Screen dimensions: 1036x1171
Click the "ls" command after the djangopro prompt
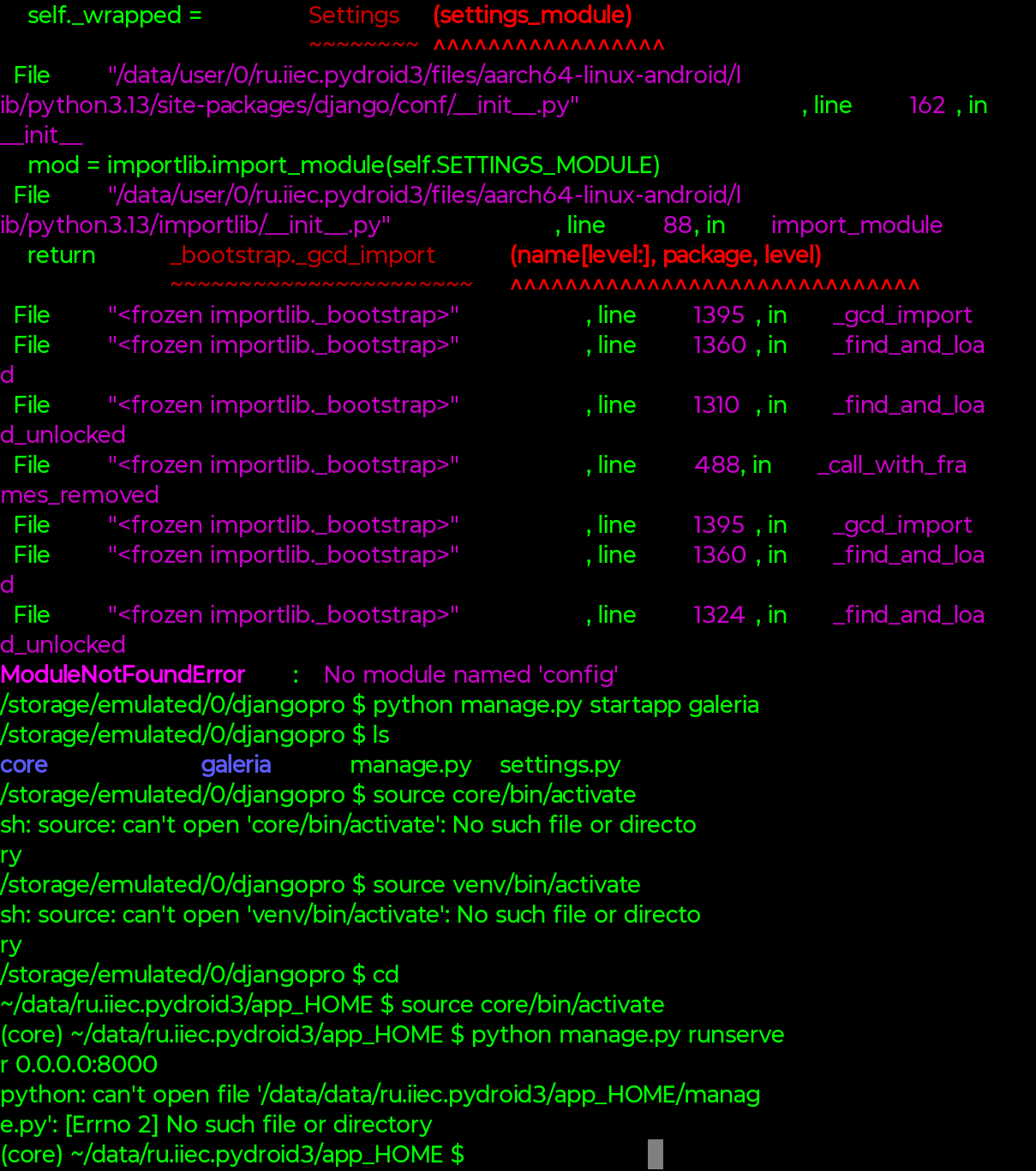380,735
